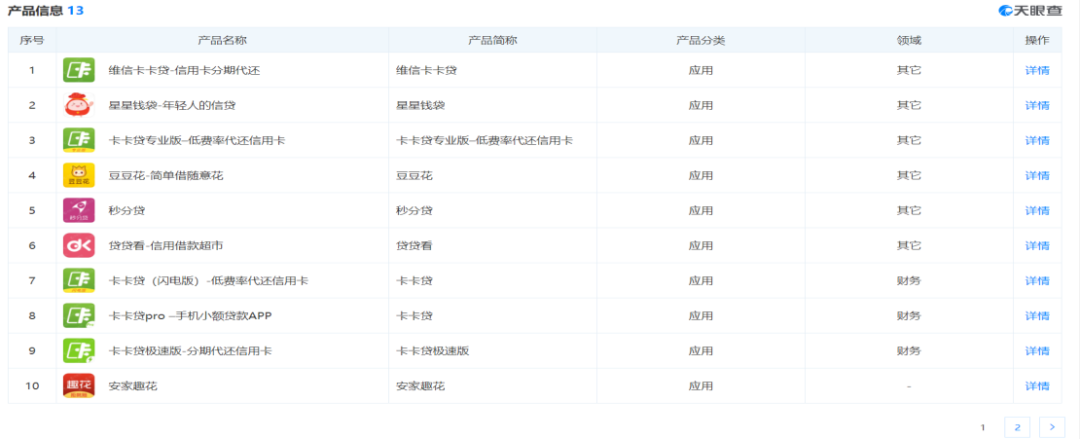This screenshot has height=439, width=1080.
Task: Open 详情 for 贷贷看 row
Action: pos(1037,246)
